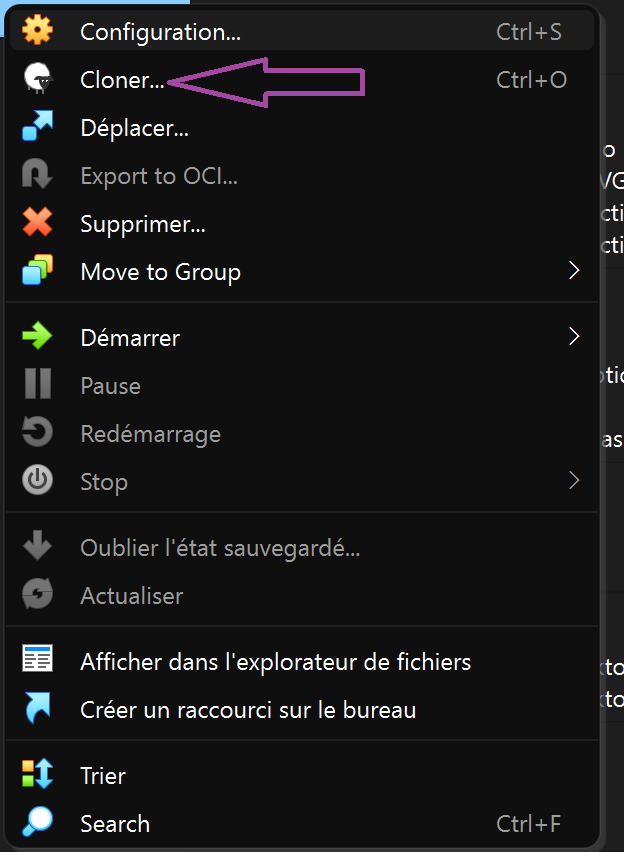Click the Search magnifier icon
624x852 pixels.
[37, 823]
